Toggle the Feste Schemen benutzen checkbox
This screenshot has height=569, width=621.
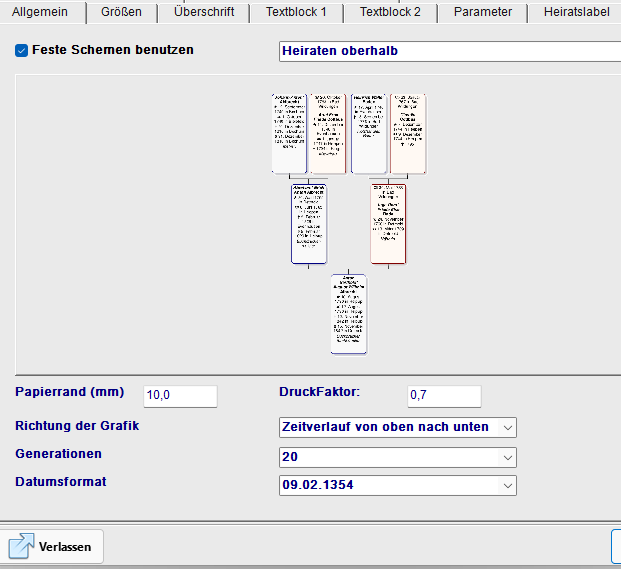click(22, 50)
